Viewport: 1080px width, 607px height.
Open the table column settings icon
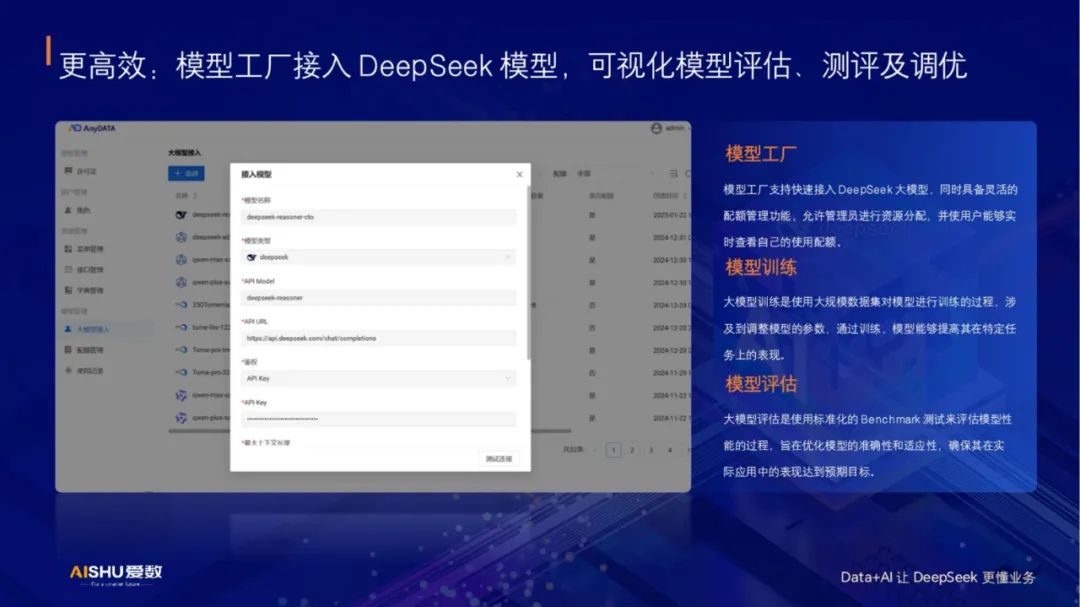pos(674,174)
